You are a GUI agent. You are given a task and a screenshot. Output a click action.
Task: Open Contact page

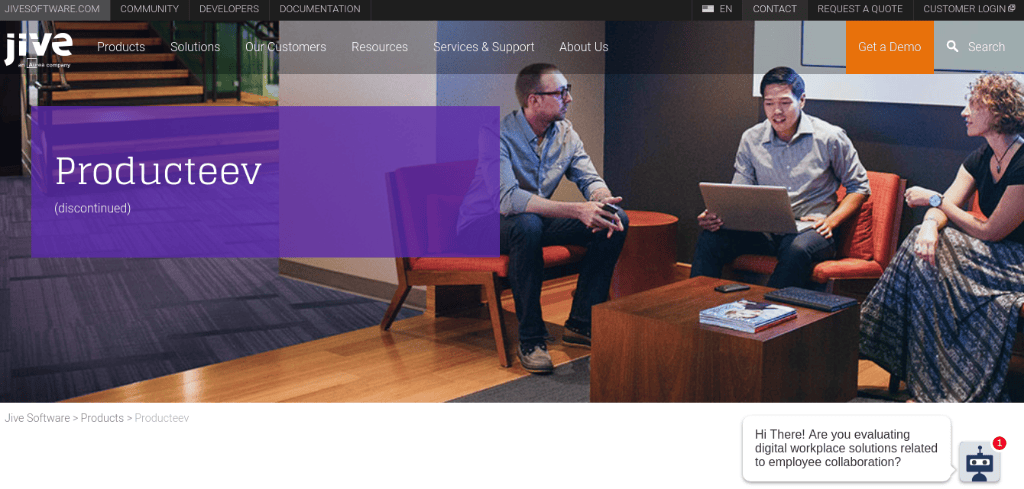775,9
